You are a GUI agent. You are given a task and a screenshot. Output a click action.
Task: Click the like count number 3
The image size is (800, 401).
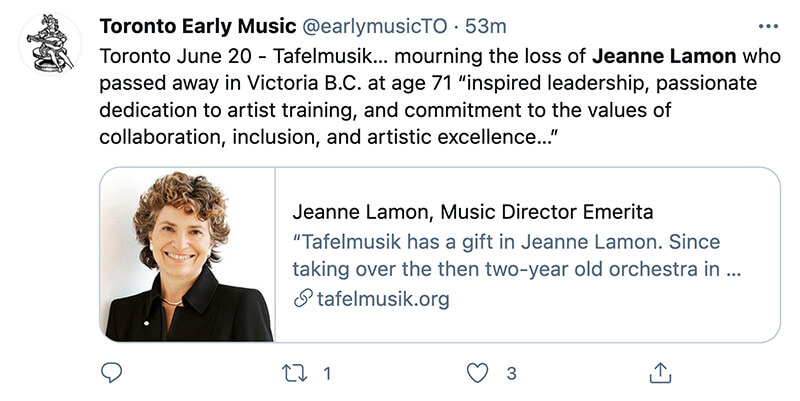[x=510, y=373]
